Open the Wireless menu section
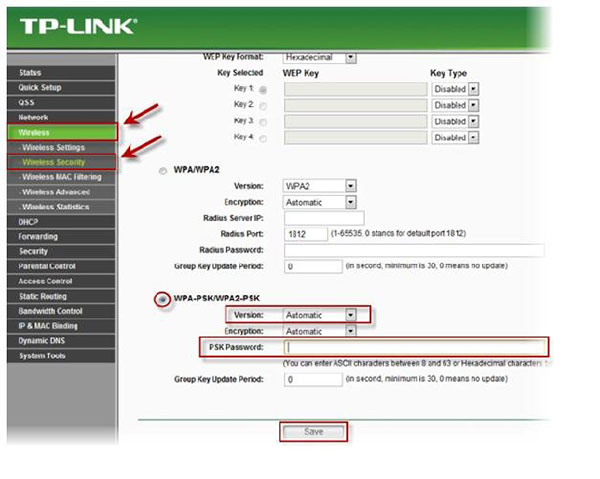600x479 pixels. click(x=60, y=132)
